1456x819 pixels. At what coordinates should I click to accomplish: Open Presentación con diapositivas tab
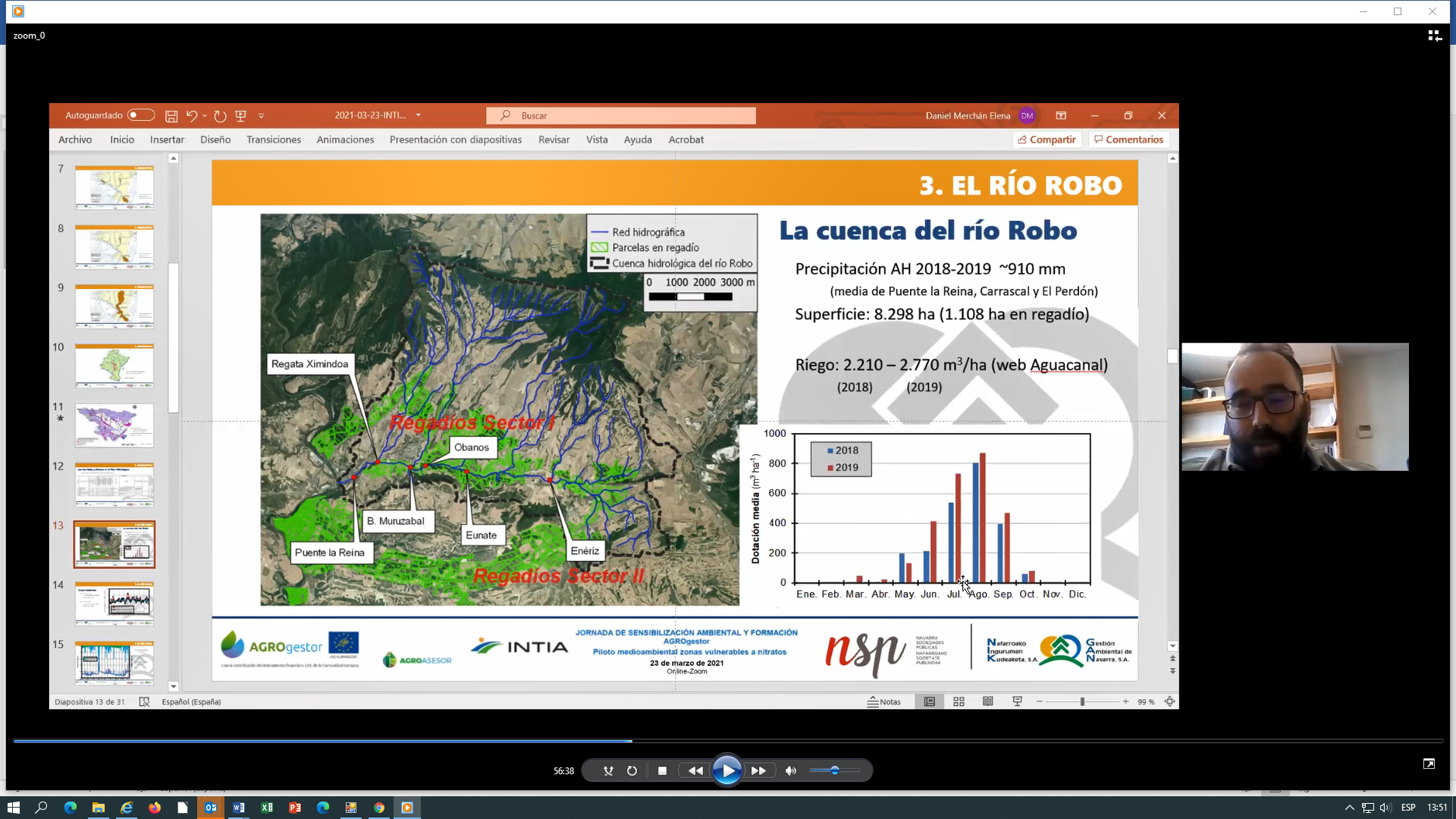click(456, 140)
